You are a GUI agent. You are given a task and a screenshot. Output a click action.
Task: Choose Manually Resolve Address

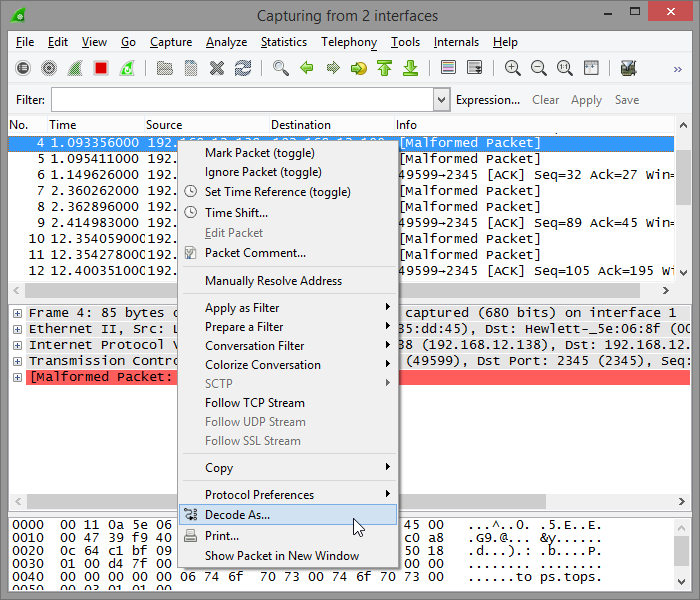click(x=288, y=281)
